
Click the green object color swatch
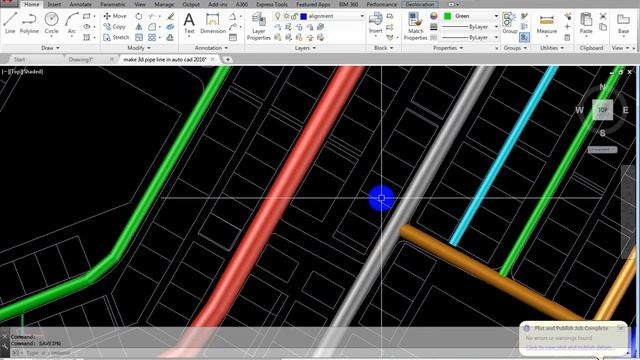click(x=448, y=16)
